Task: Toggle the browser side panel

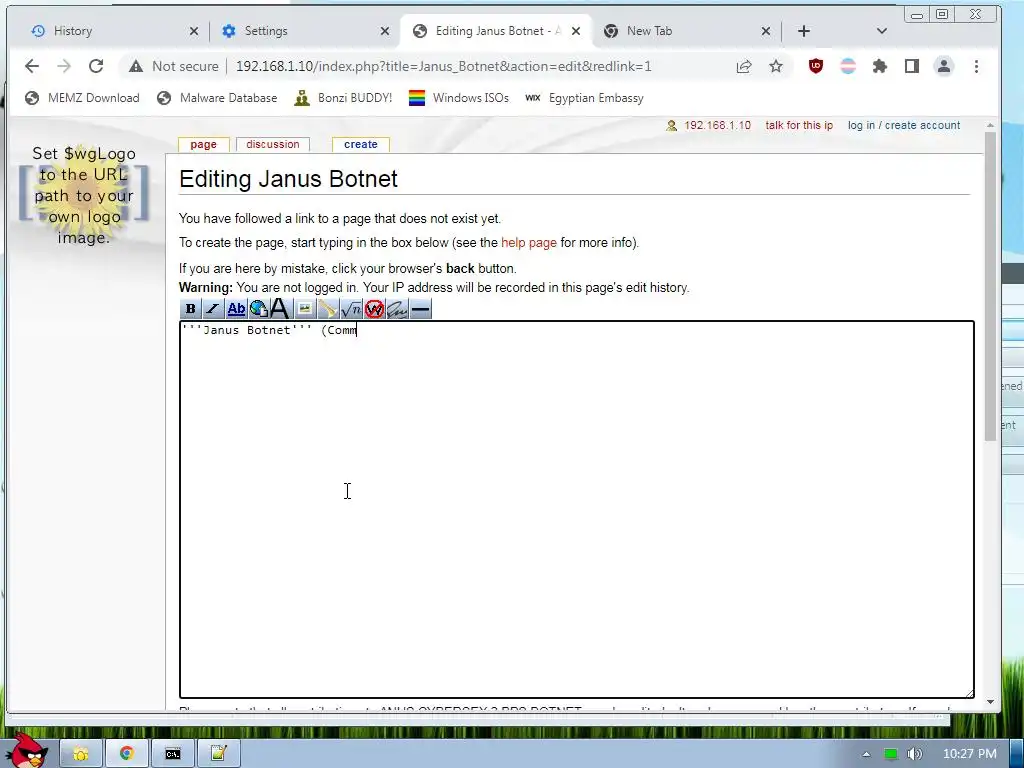Action: coord(912,66)
